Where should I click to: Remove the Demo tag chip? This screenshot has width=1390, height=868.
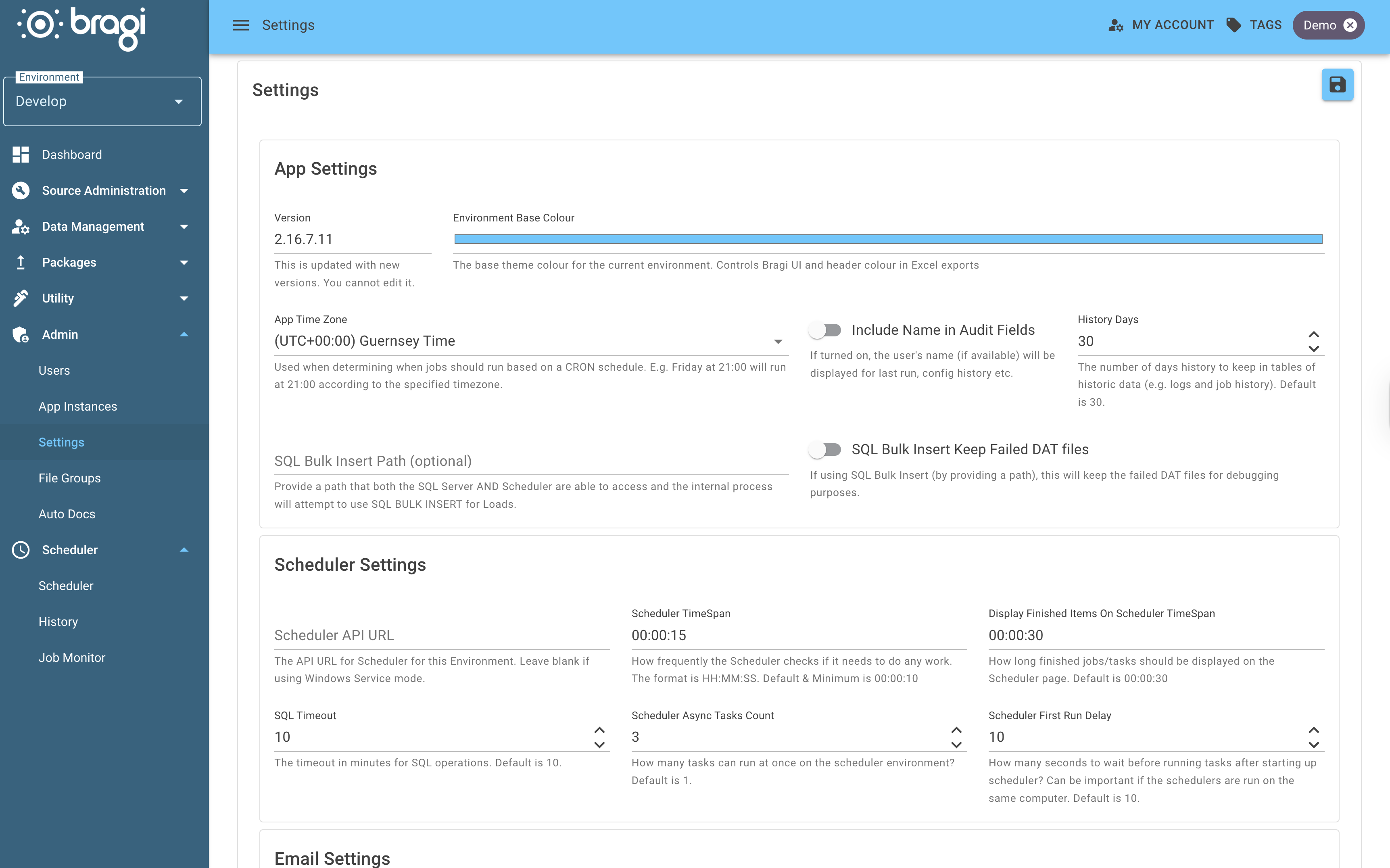(1350, 25)
